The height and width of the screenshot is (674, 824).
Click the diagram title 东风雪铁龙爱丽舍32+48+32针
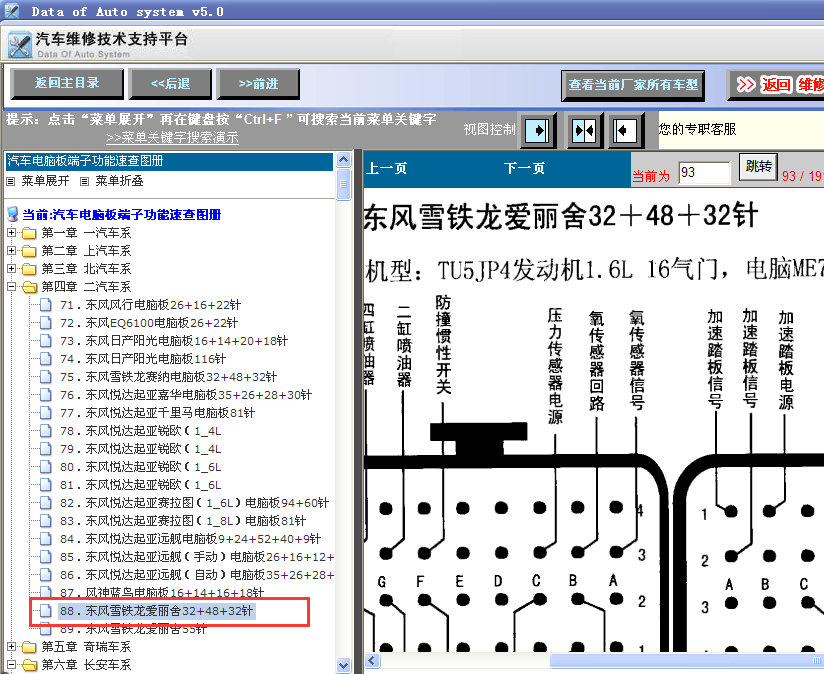[x=561, y=216]
